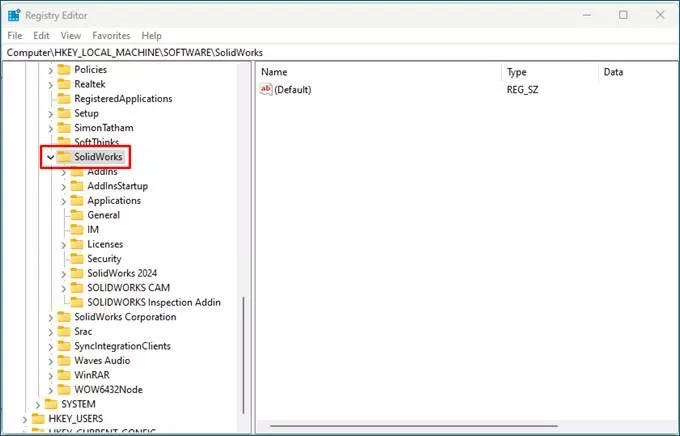680x436 pixels.
Task: Click the registry path address bar
Action: click(x=340, y=52)
